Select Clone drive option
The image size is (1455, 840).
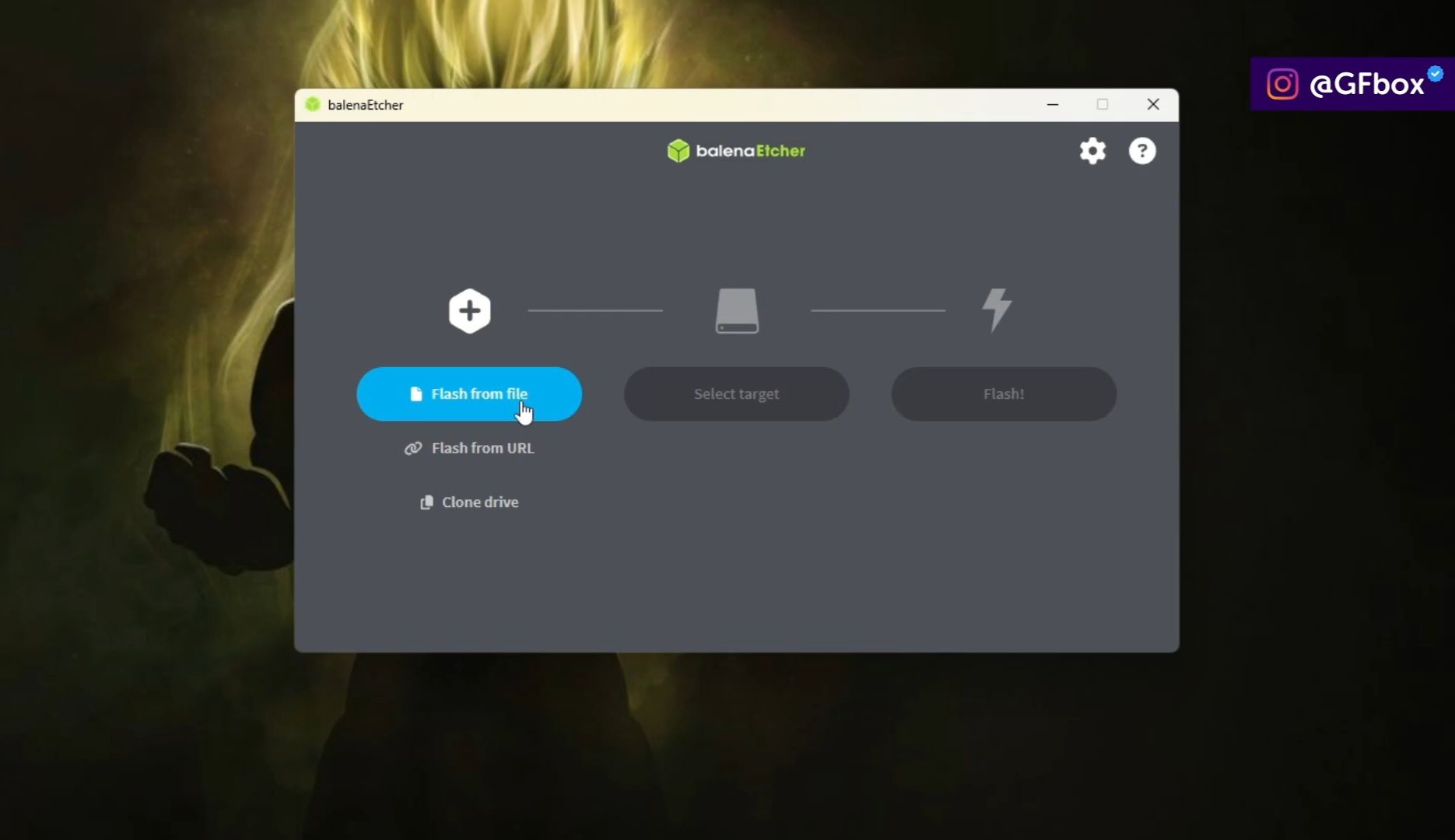coord(480,502)
